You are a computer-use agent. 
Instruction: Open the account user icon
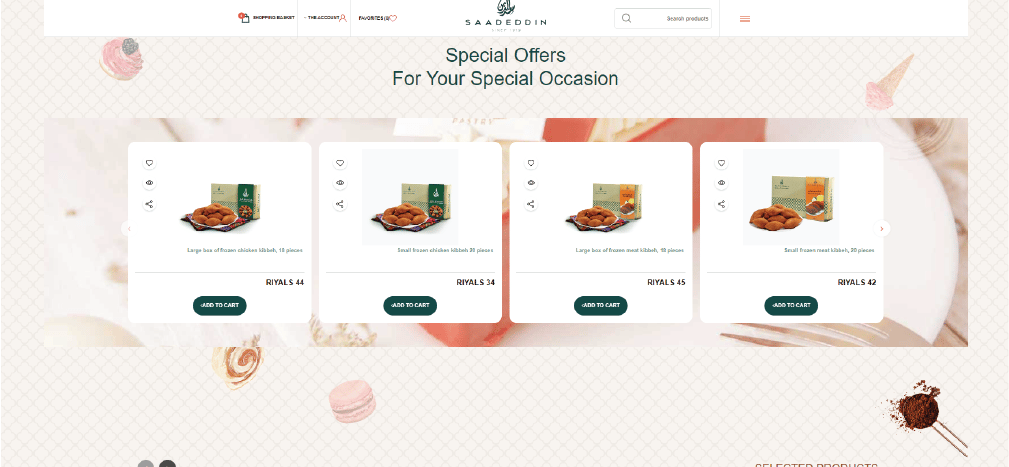pos(343,18)
